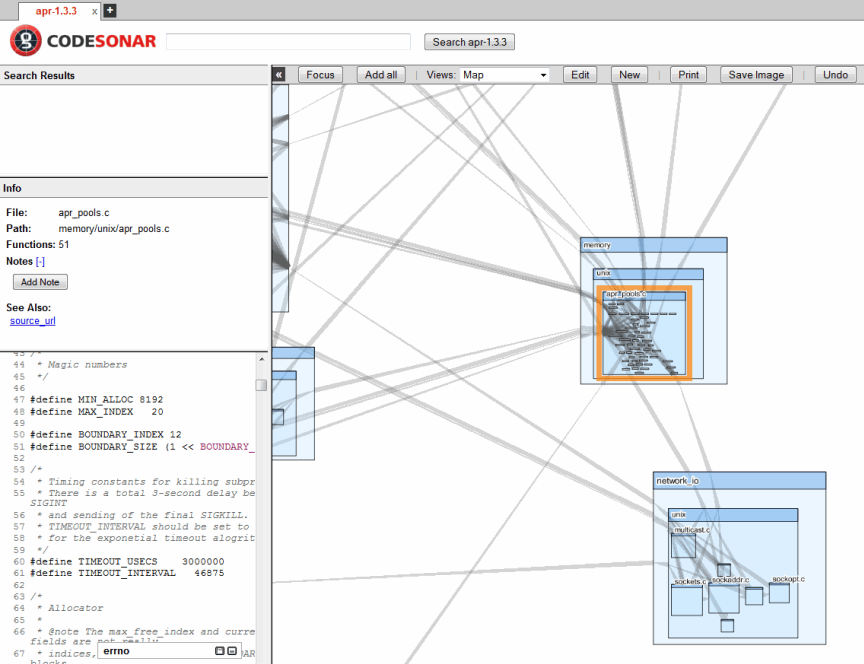Print the map using the Print button

click(x=688, y=74)
